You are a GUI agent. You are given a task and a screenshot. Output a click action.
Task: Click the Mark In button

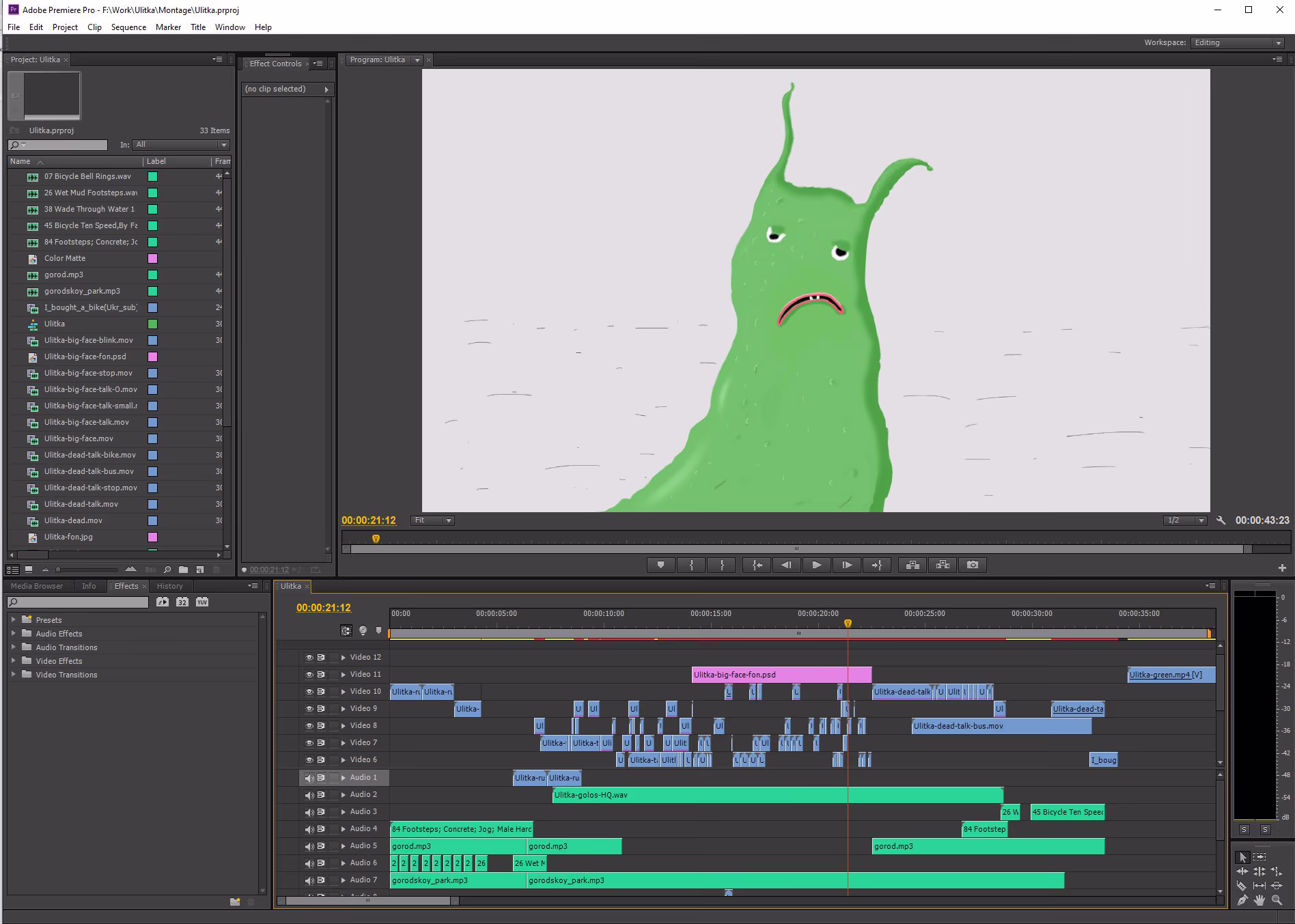[691, 565]
